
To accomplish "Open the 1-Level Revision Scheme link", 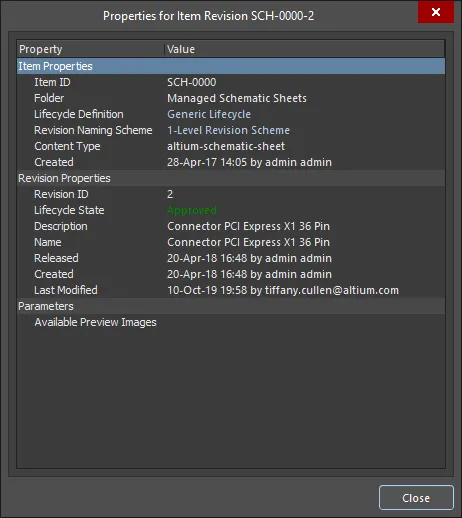I will coord(228,130).
